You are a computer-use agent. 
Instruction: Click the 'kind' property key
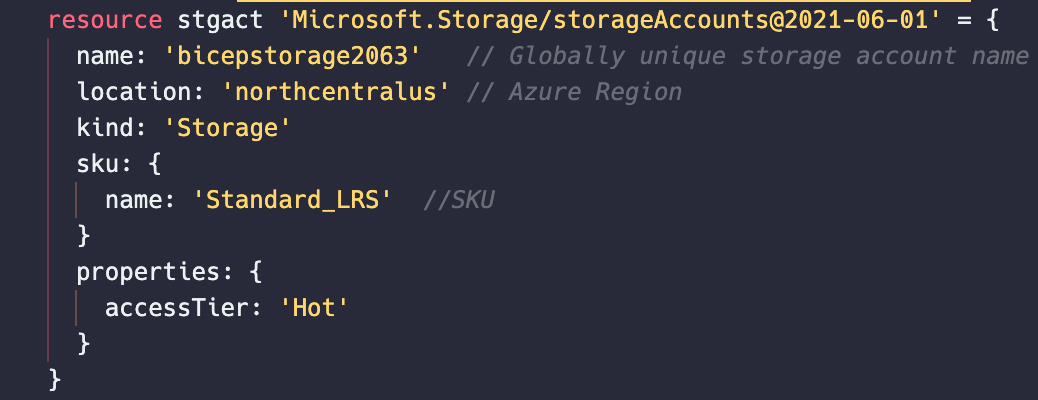(x=105, y=128)
